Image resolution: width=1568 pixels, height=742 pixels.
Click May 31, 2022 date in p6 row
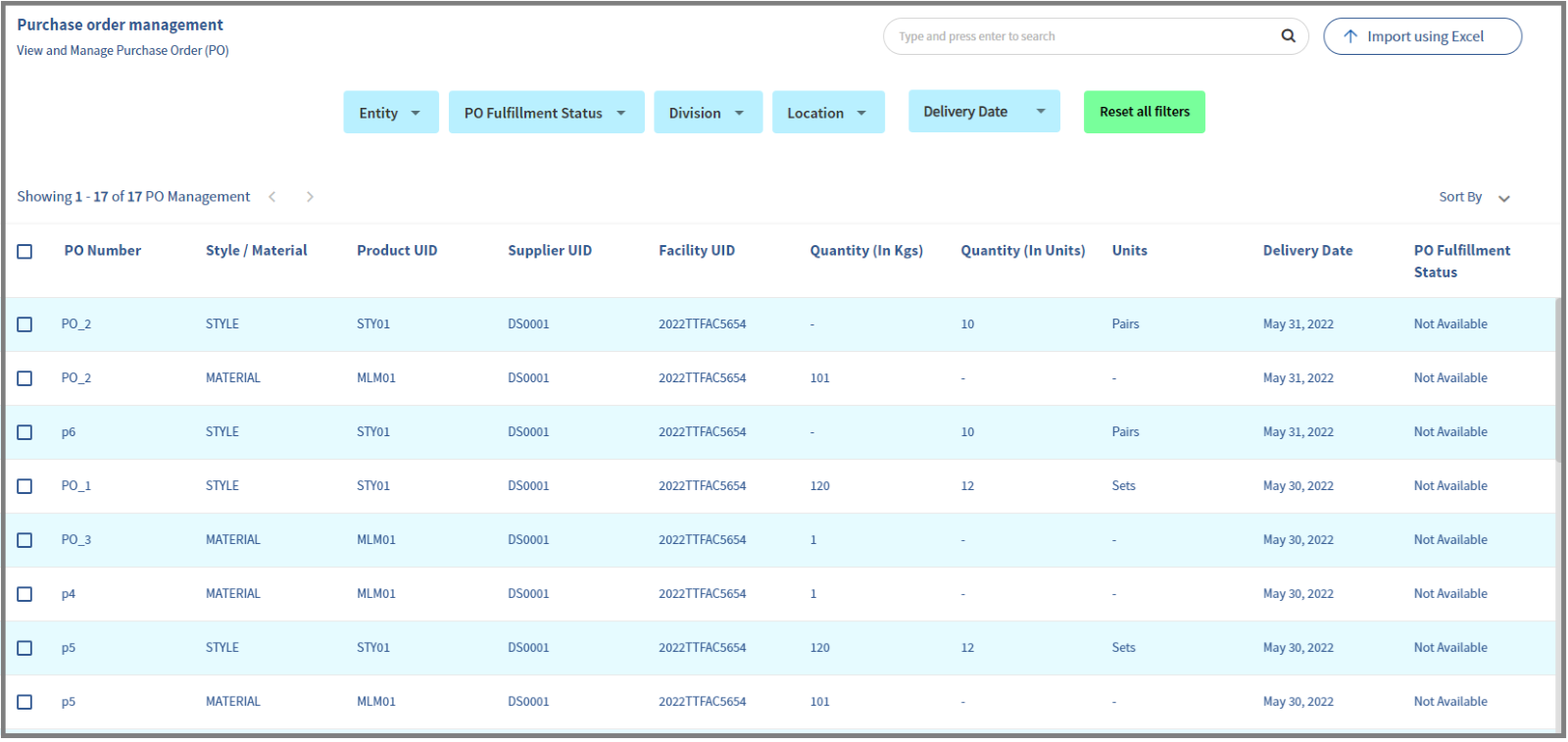(1298, 432)
